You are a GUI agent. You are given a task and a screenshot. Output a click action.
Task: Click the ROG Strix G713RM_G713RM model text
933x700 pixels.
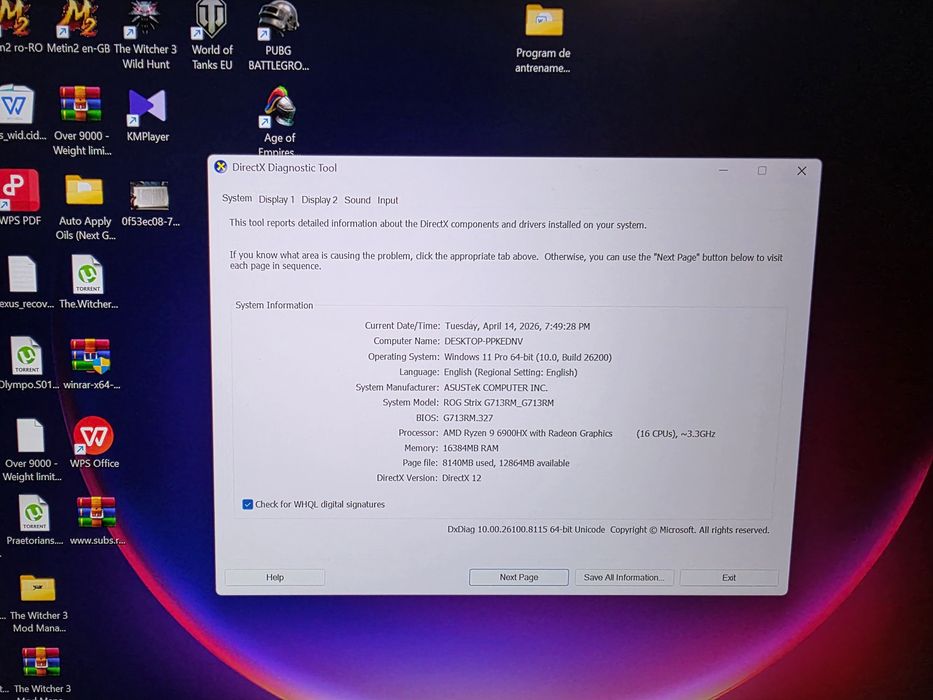click(499, 403)
